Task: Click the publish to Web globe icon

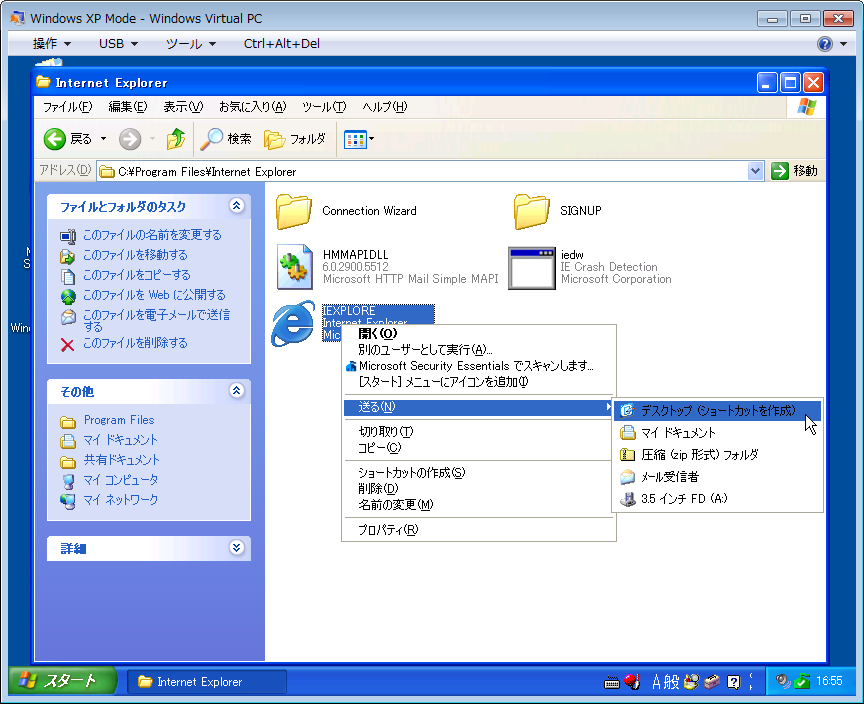Action: coord(68,296)
